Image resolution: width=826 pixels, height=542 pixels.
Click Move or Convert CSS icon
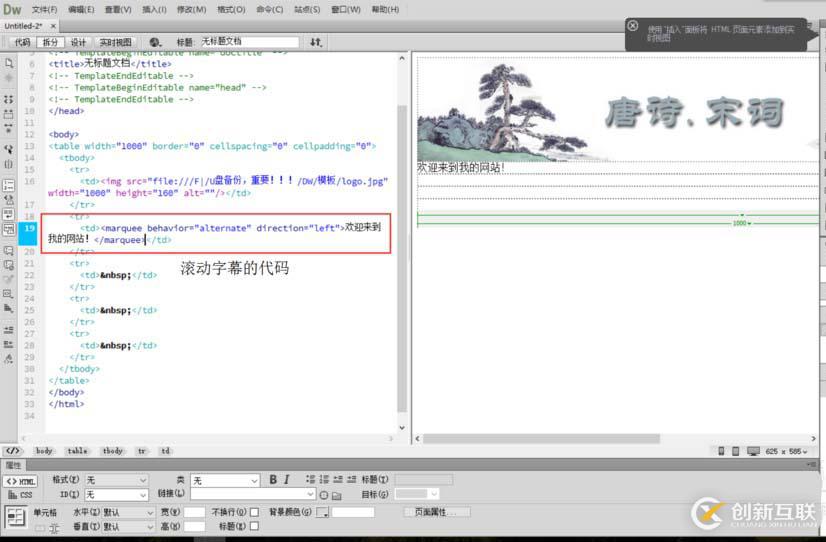pos(9,309)
